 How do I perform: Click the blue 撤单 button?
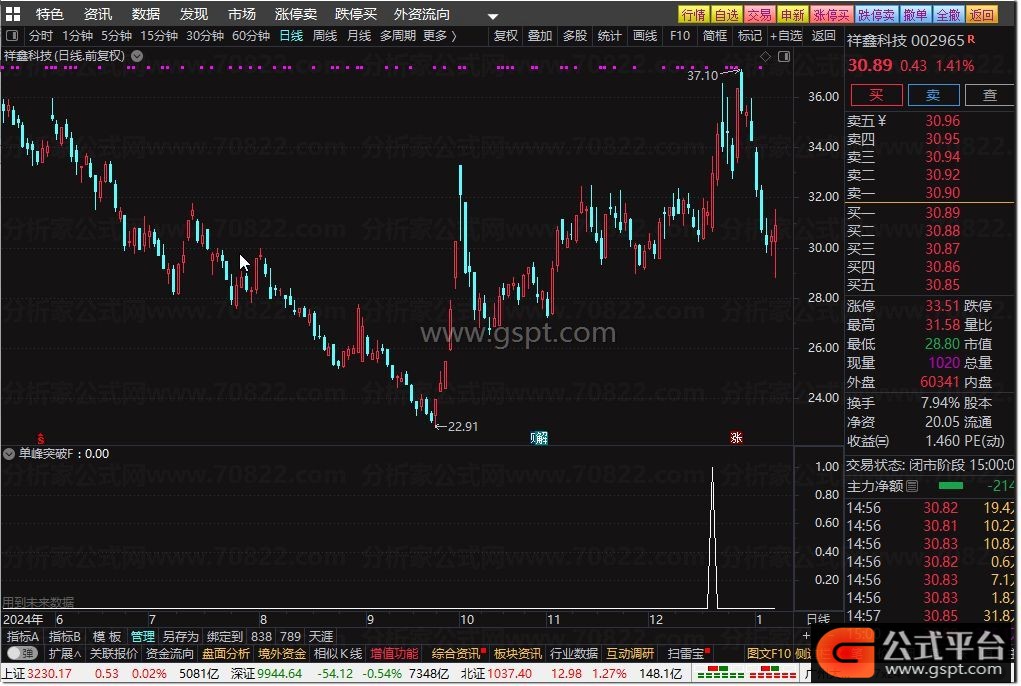[915, 14]
